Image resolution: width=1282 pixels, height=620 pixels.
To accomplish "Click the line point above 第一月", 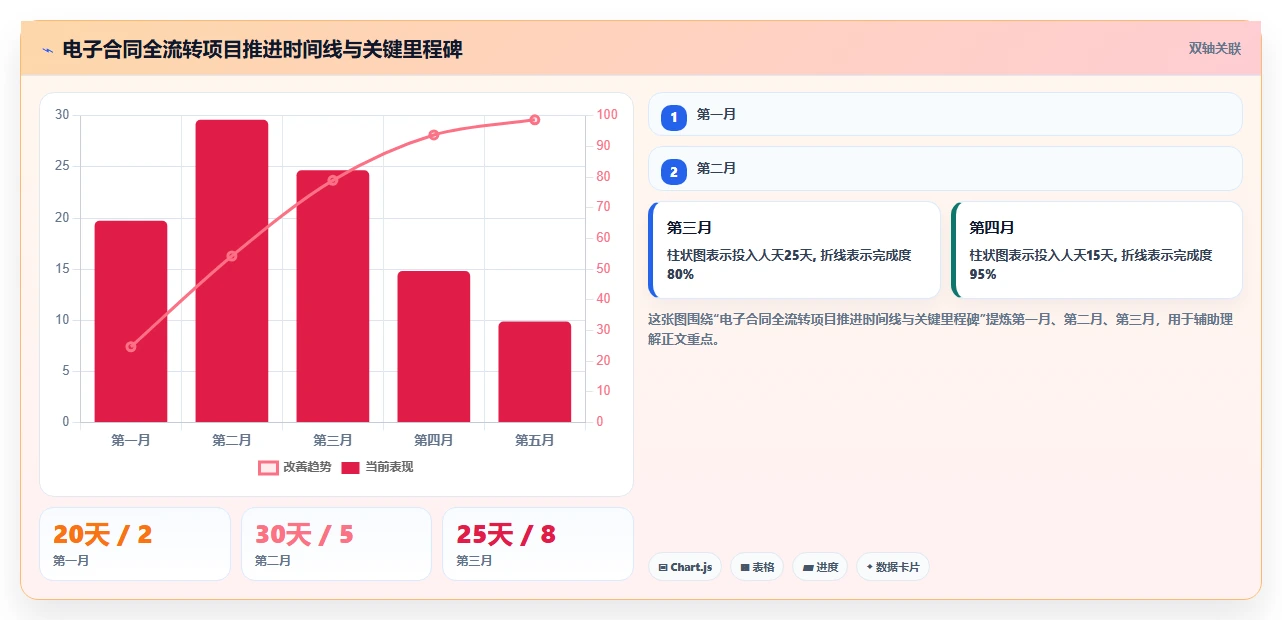I will (x=131, y=346).
